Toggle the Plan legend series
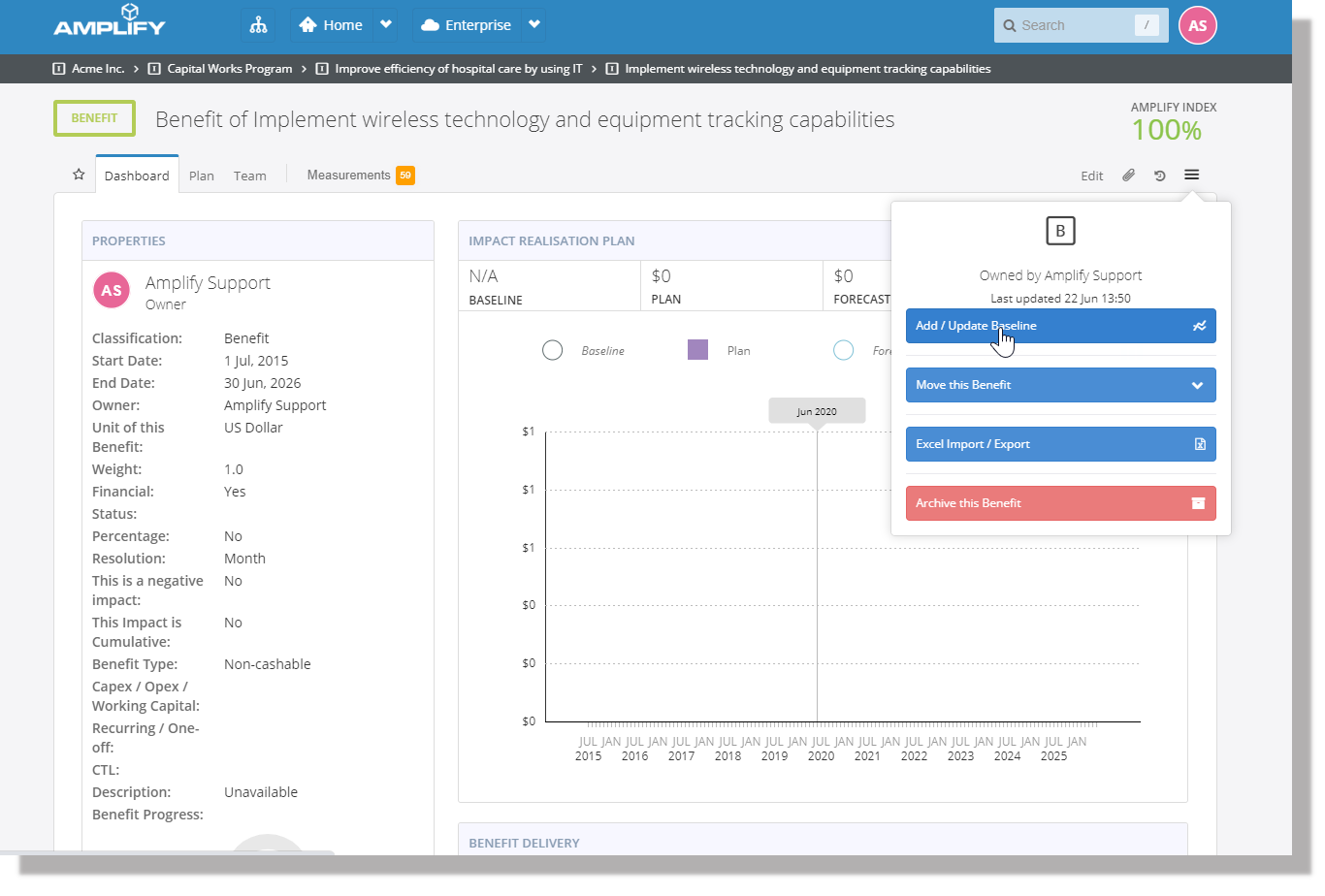 click(x=697, y=350)
